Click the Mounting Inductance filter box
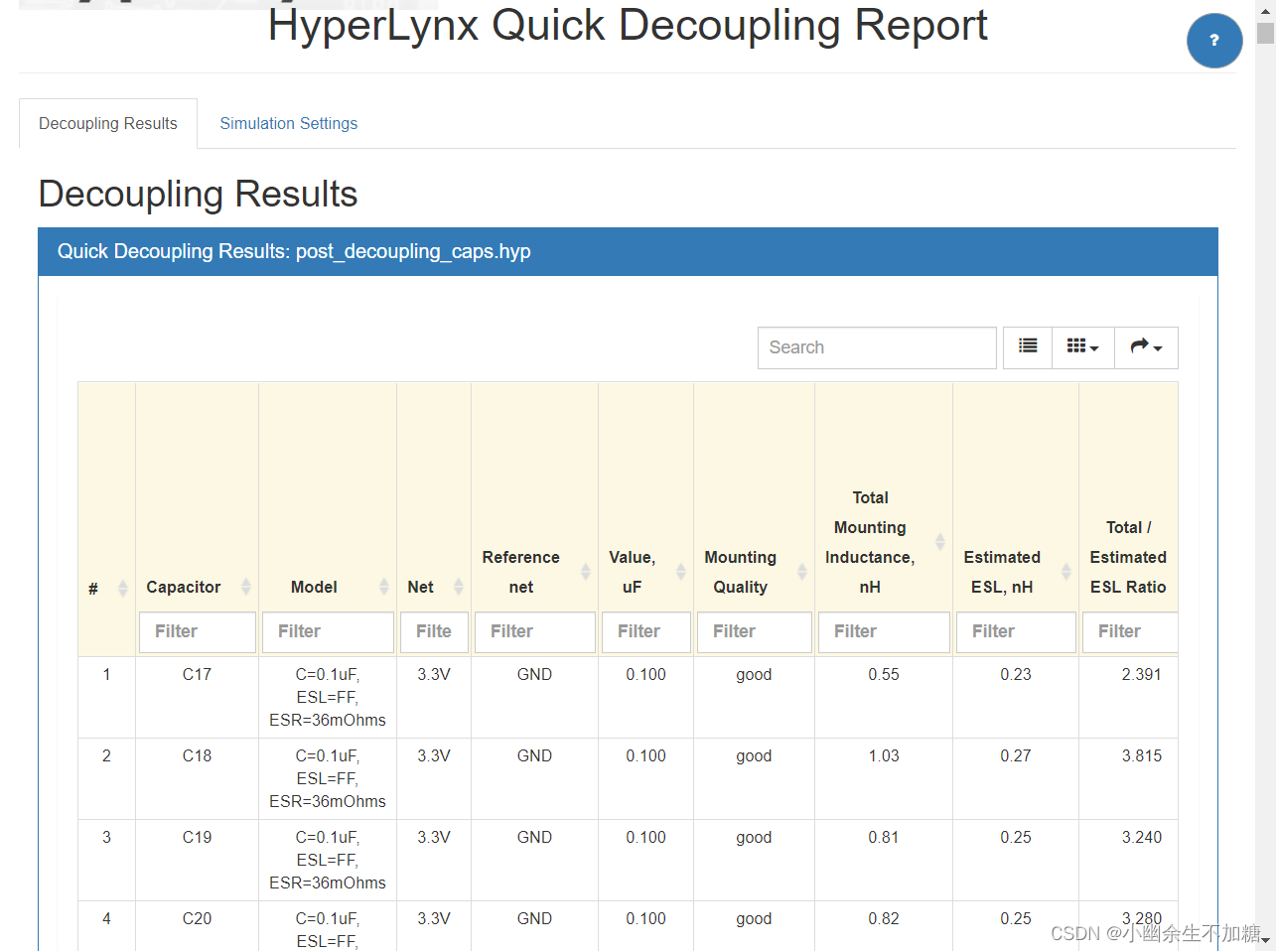The image size is (1276, 952). click(x=884, y=631)
